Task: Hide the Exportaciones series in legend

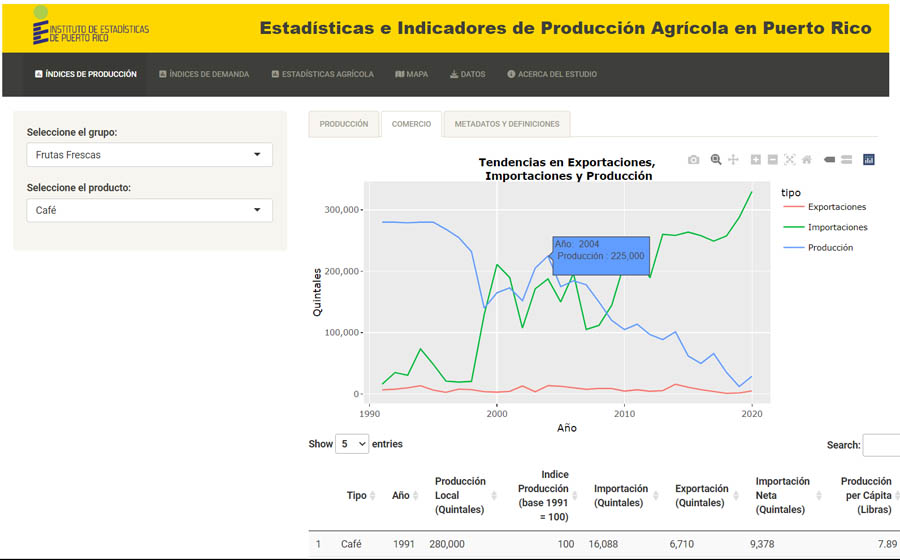Action: coord(836,207)
